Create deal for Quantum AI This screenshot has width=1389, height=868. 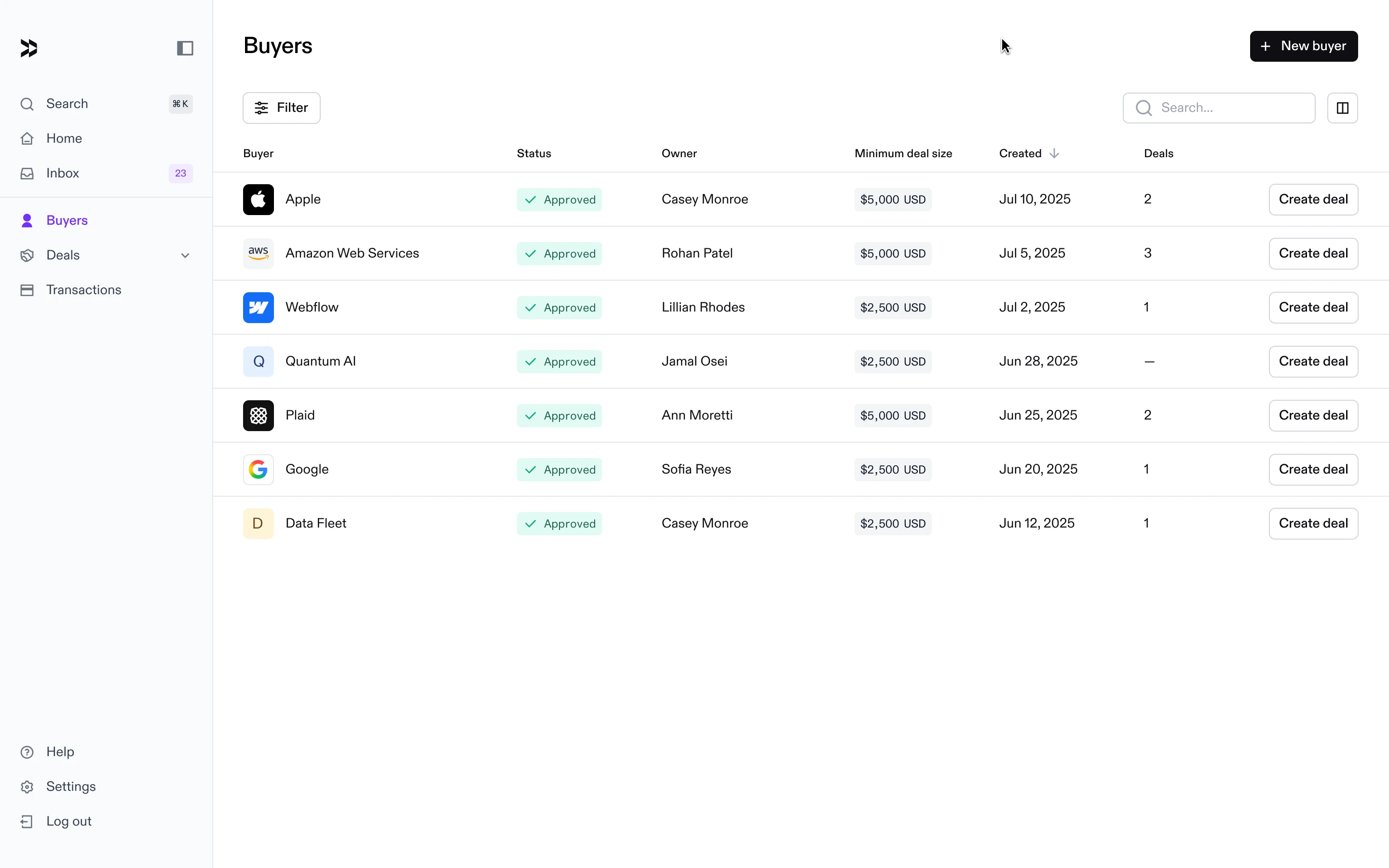(1313, 361)
